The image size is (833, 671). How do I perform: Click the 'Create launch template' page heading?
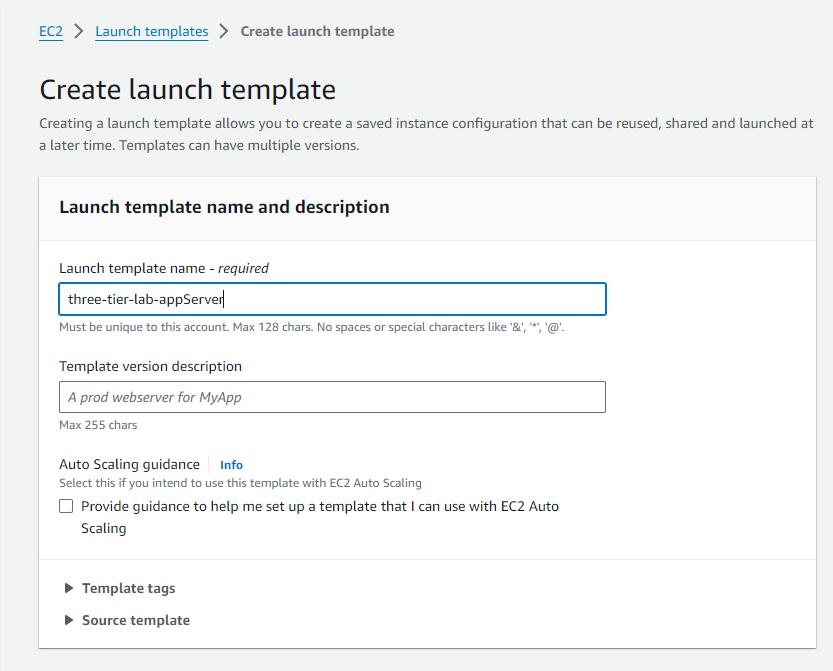(x=187, y=89)
